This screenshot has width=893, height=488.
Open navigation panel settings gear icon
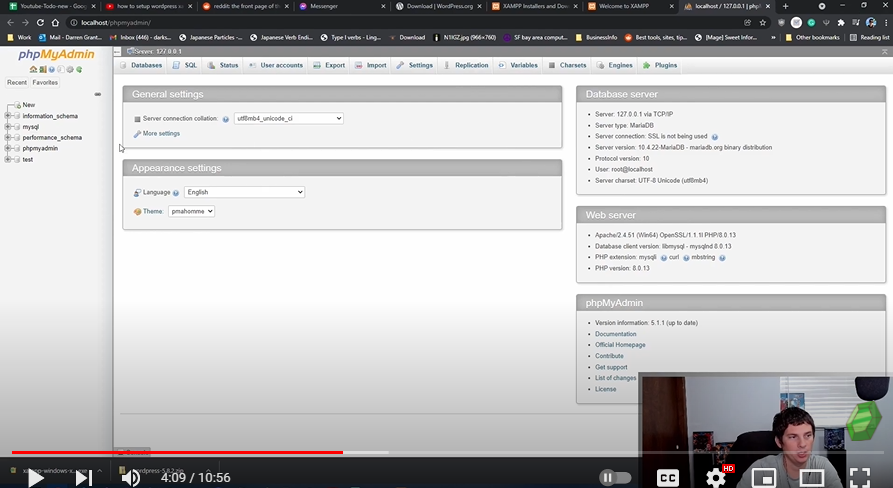pos(70,69)
